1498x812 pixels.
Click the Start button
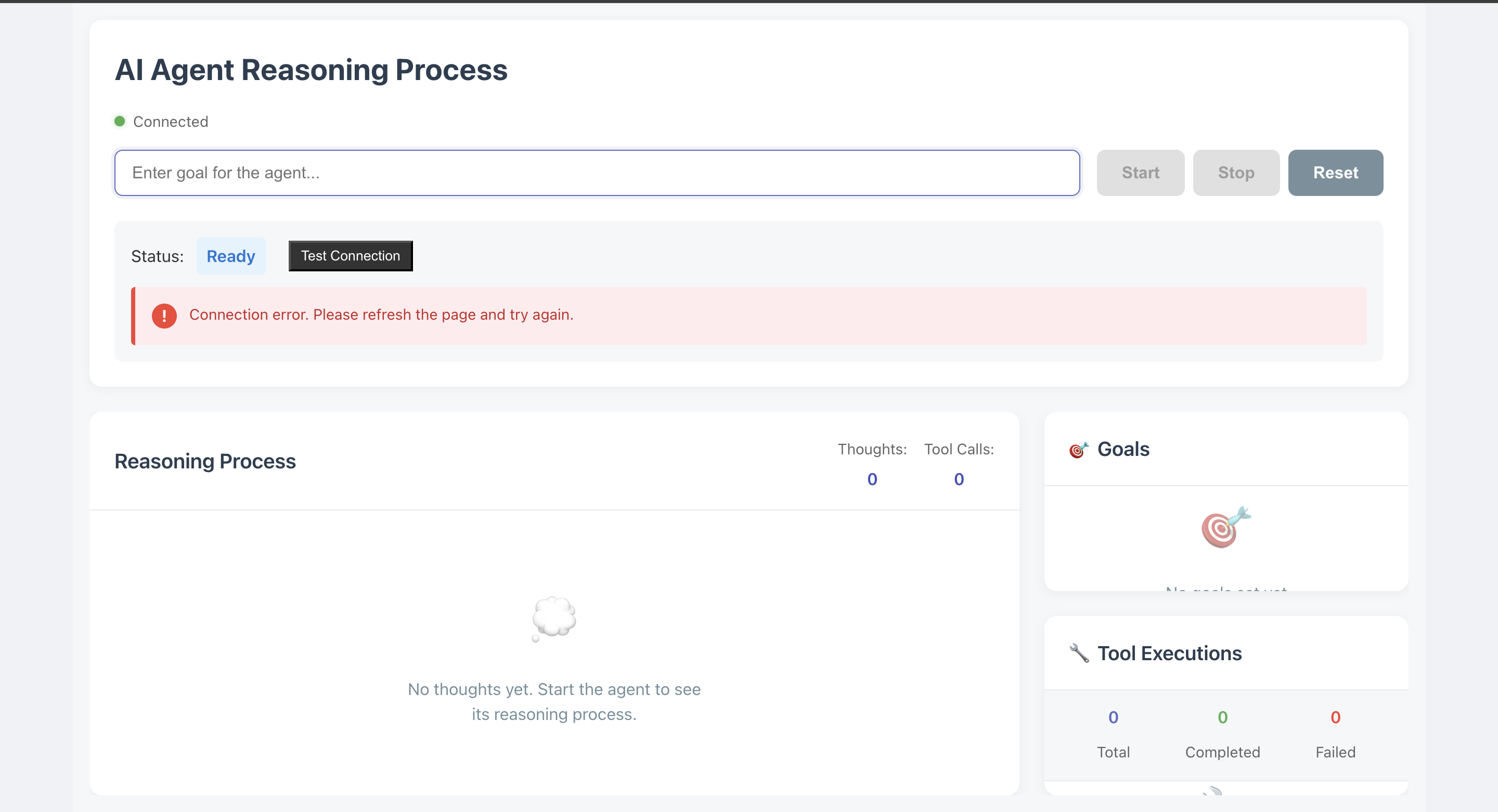point(1140,173)
